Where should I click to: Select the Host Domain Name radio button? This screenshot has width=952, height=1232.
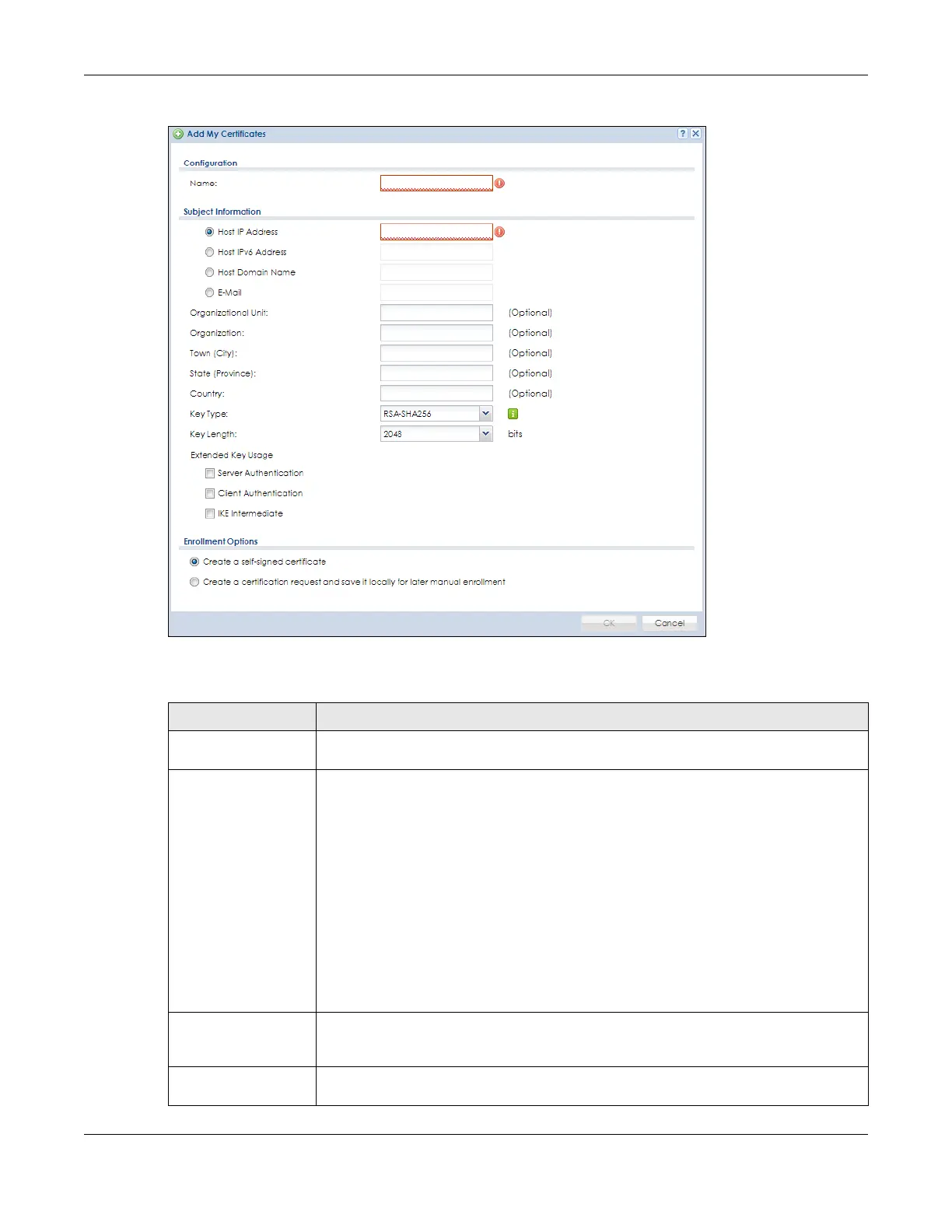[210, 272]
